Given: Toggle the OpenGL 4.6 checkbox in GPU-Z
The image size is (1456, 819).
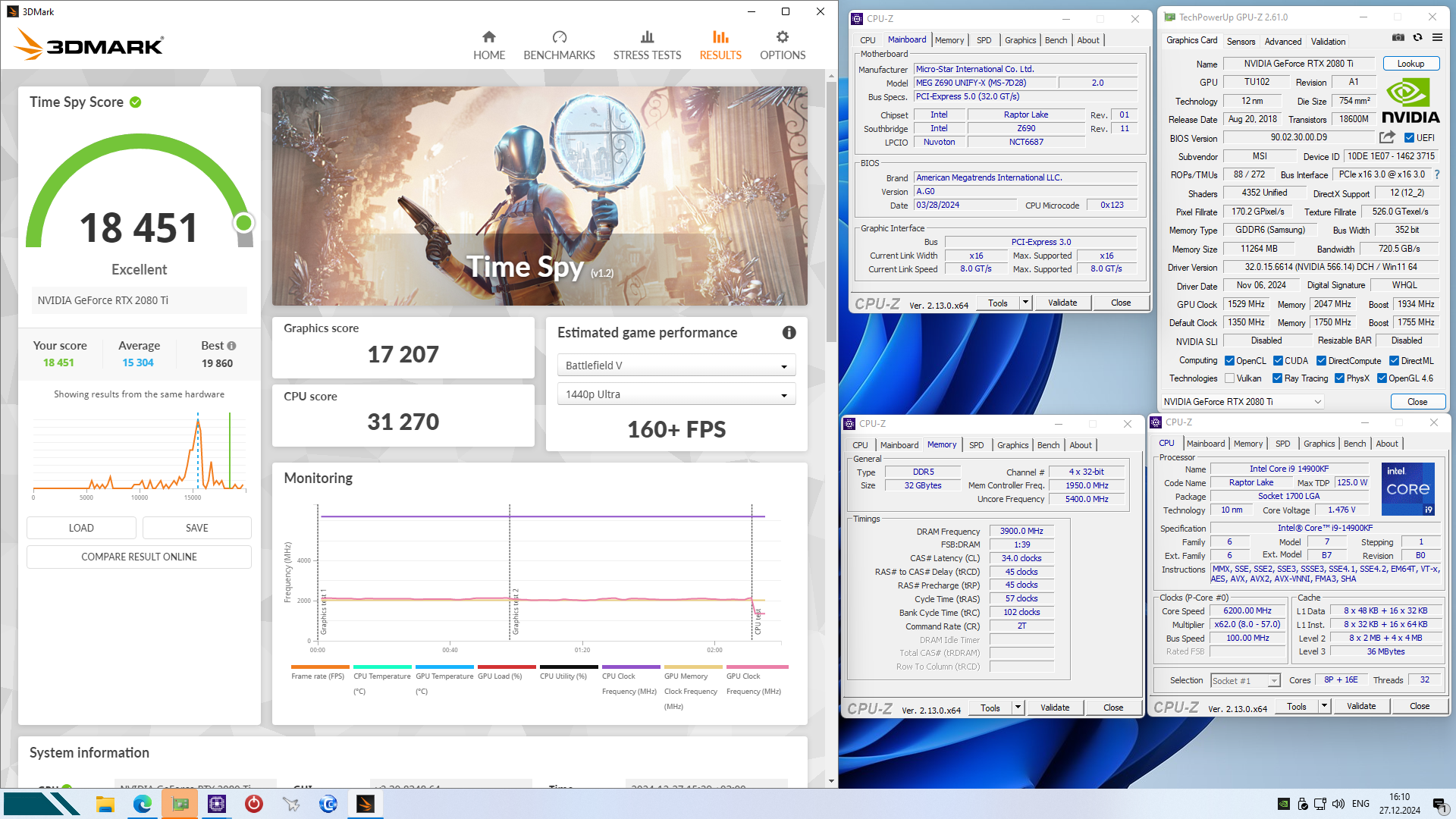Looking at the screenshot, I should coord(1382,378).
